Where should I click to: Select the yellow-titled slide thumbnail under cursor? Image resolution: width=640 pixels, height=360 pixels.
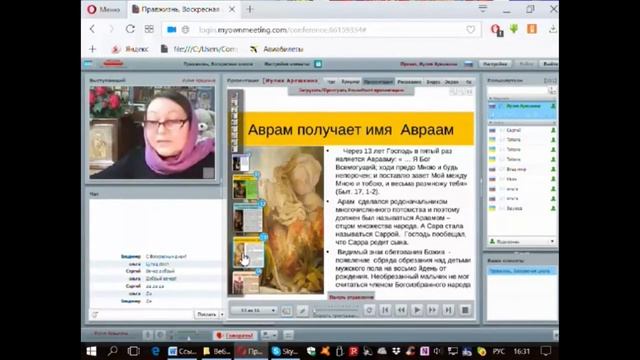tap(248, 252)
